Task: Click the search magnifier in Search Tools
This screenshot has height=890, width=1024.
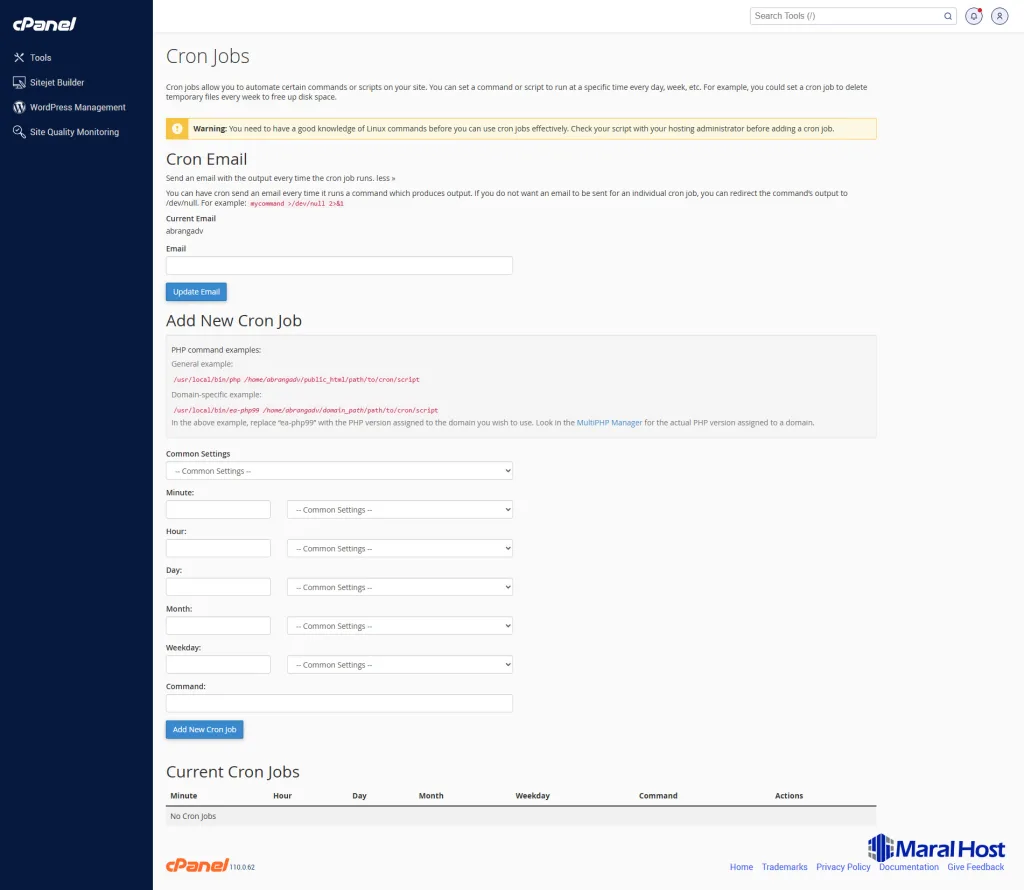Action: 947,16
